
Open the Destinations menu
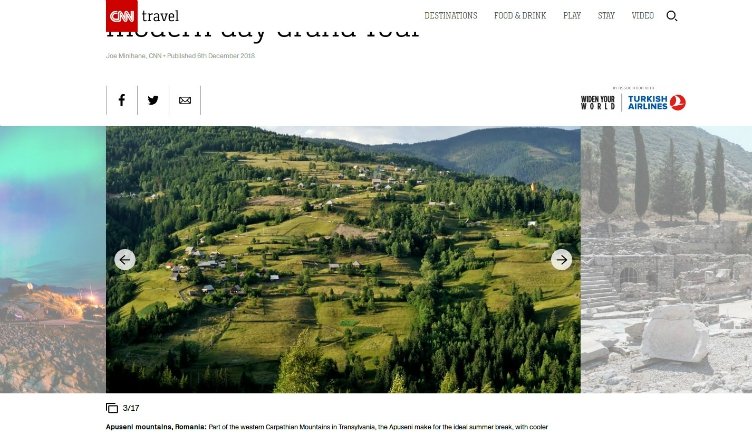pos(451,16)
